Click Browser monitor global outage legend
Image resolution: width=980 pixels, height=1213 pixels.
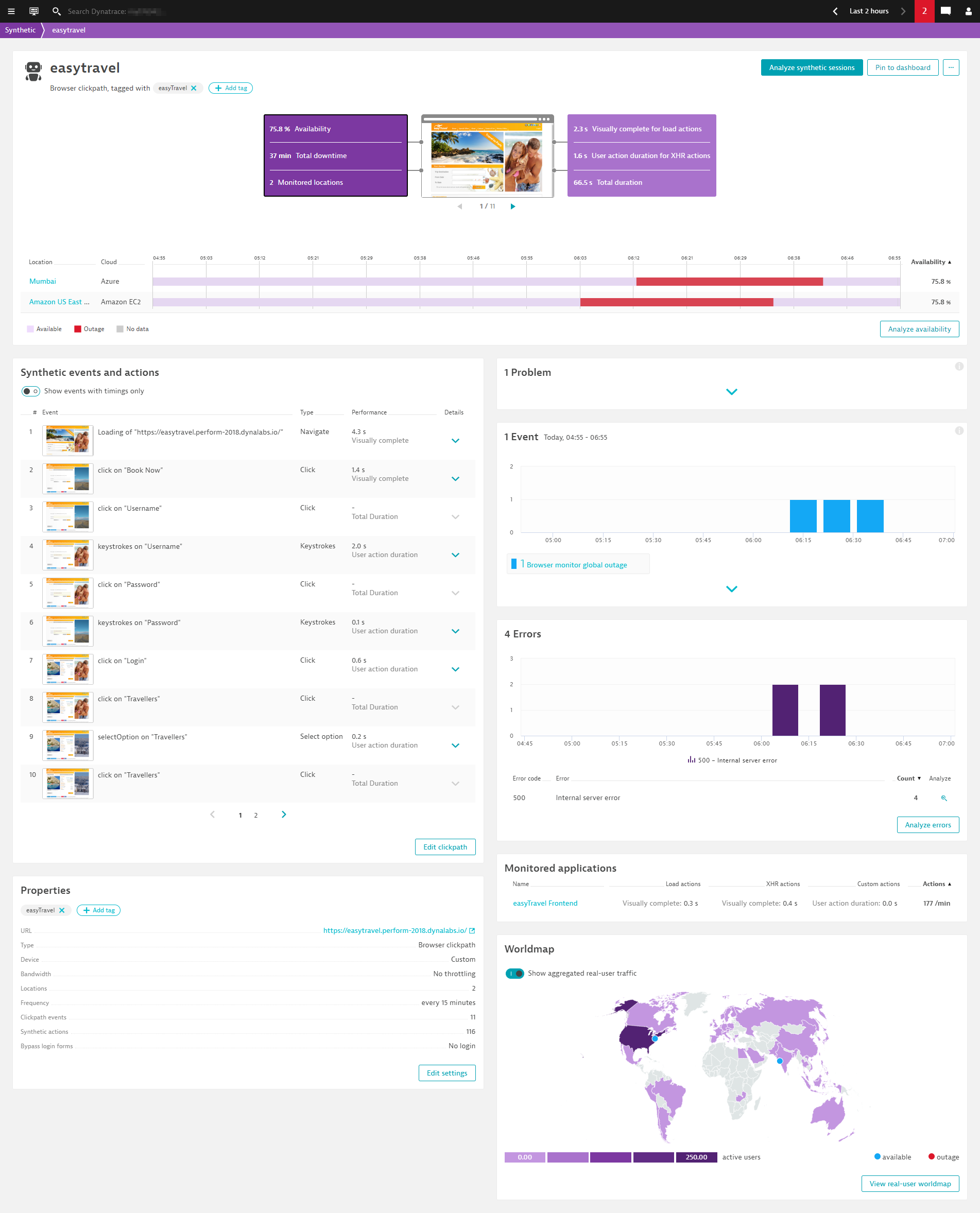(x=578, y=564)
